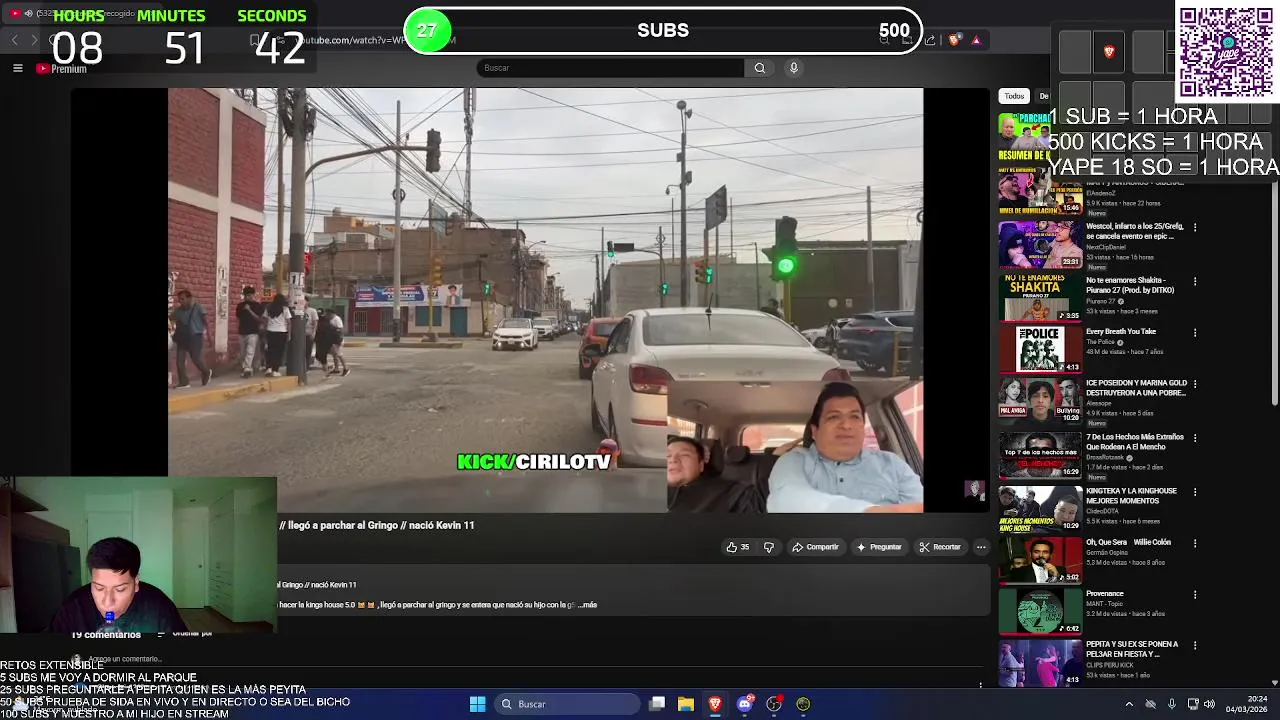The image size is (1280, 720).
Task: Click the Brave shield icon in address bar
Action: [x=954, y=40]
